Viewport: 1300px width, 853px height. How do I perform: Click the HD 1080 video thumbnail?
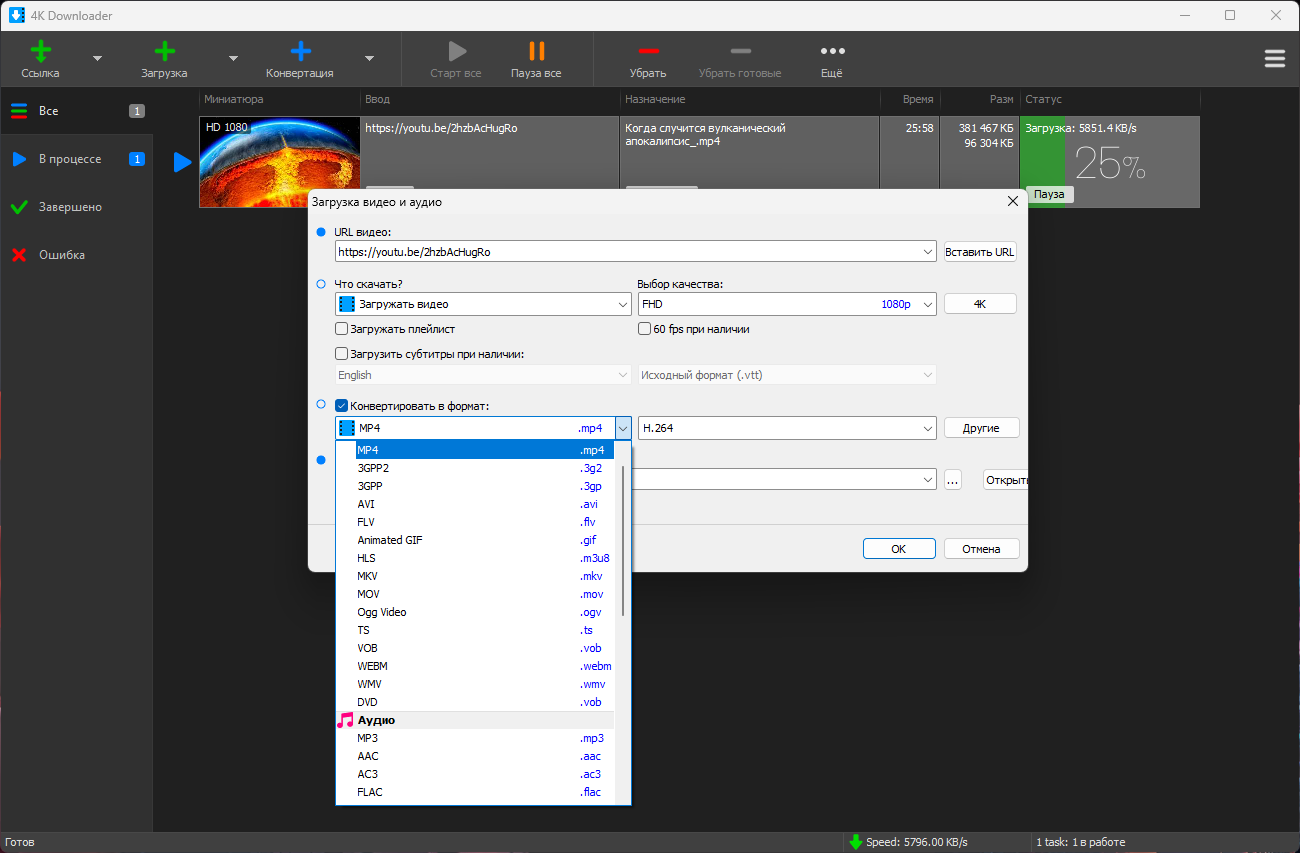click(x=279, y=162)
